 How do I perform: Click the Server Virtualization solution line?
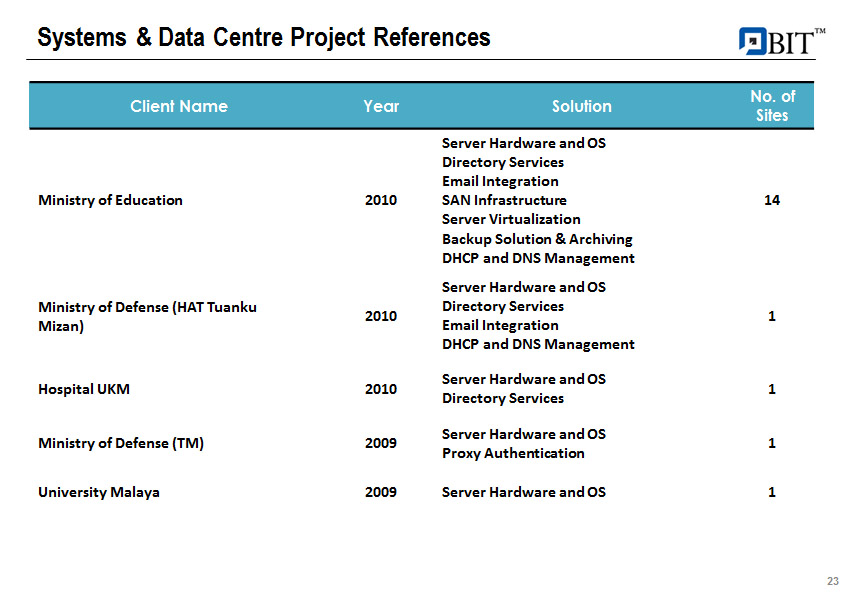[511, 219]
